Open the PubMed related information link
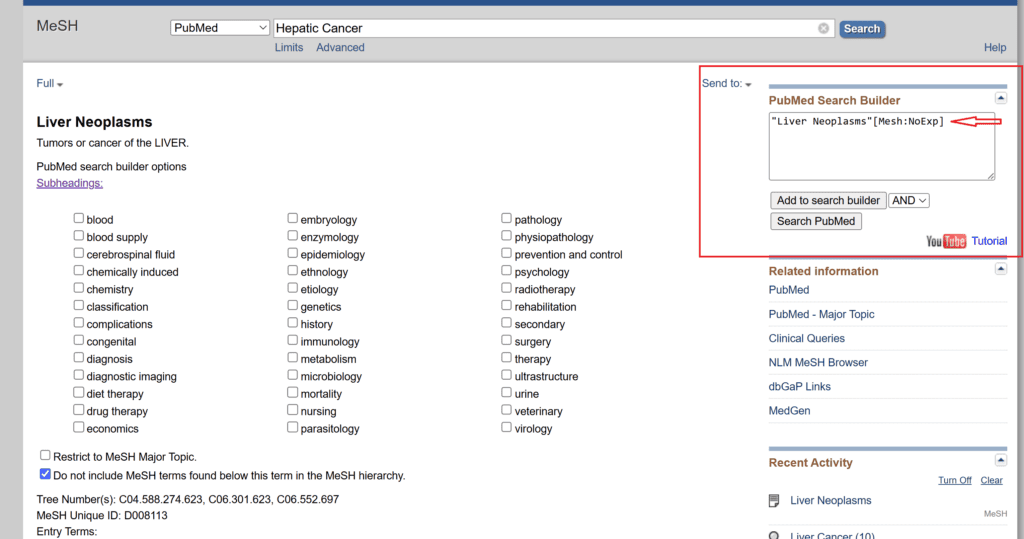This screenshot has width=1024, height=539. (x=789, y=290)
